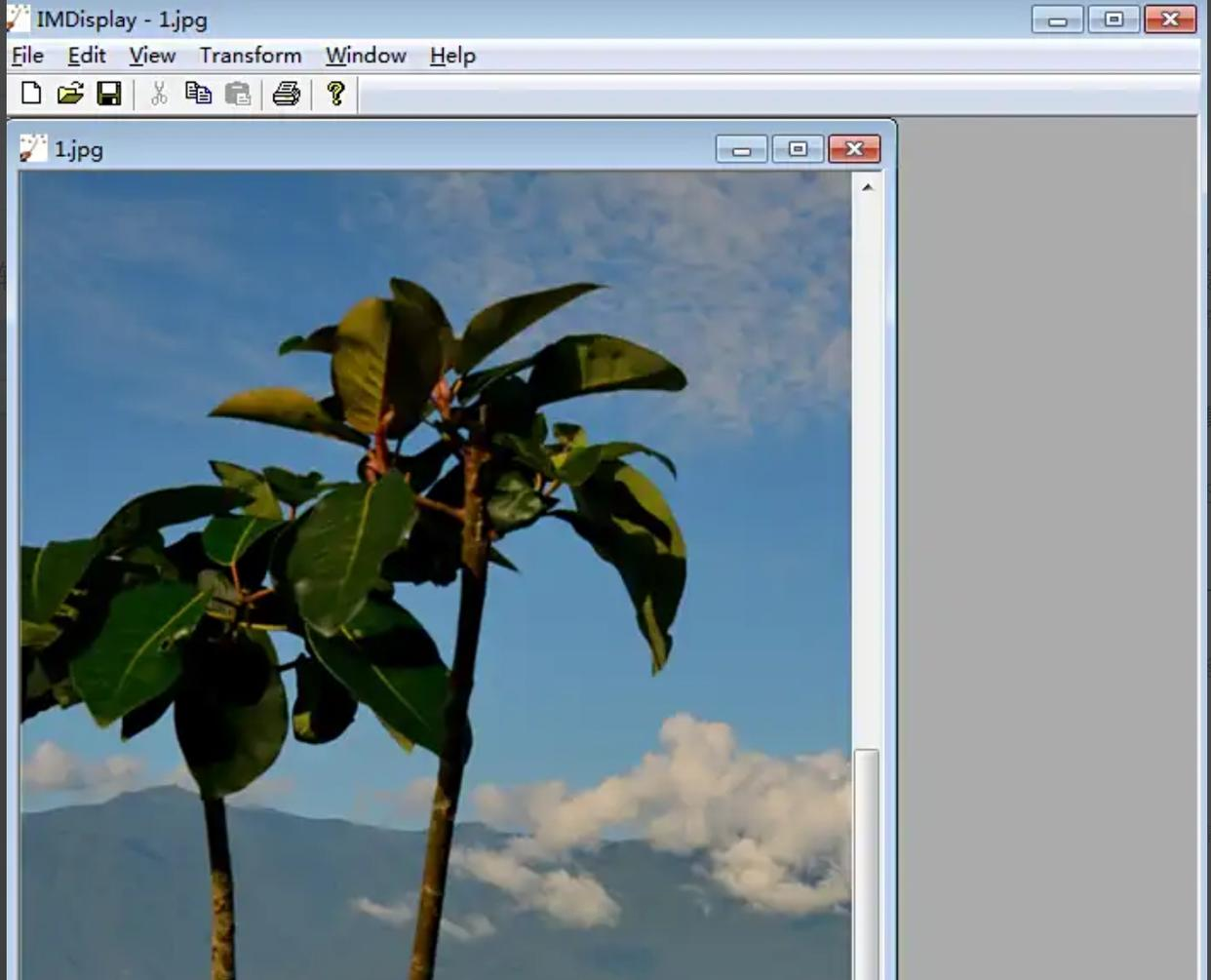This screenshot has width=1211, height=980.
Task: Open the Window menu
Action: [366, 56]
